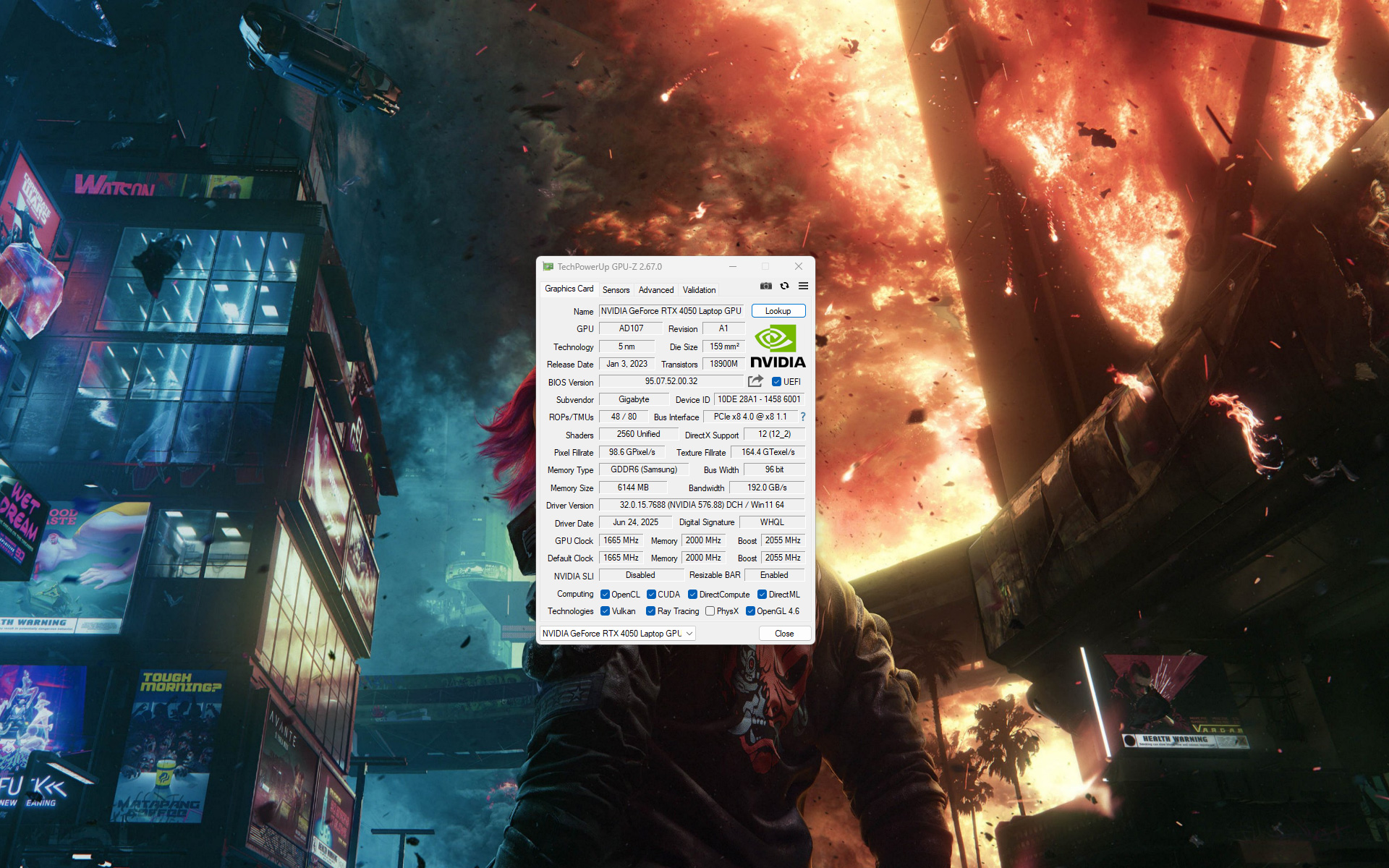Close the GPU-Z window with X
Image resolution: width=1389 pixels, height=868 pixels.
pos(799,267)
